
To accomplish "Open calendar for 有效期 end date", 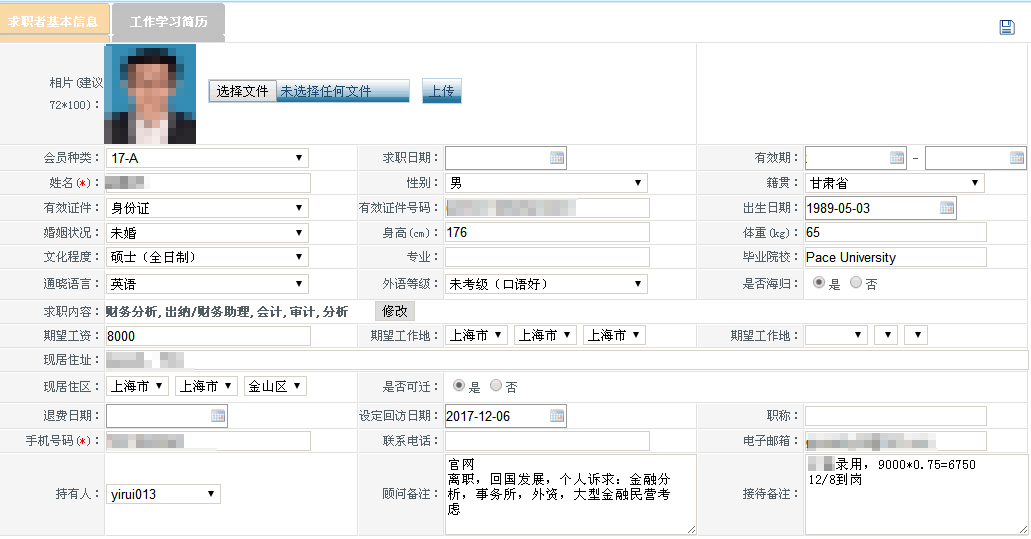I will [1017, 158].
